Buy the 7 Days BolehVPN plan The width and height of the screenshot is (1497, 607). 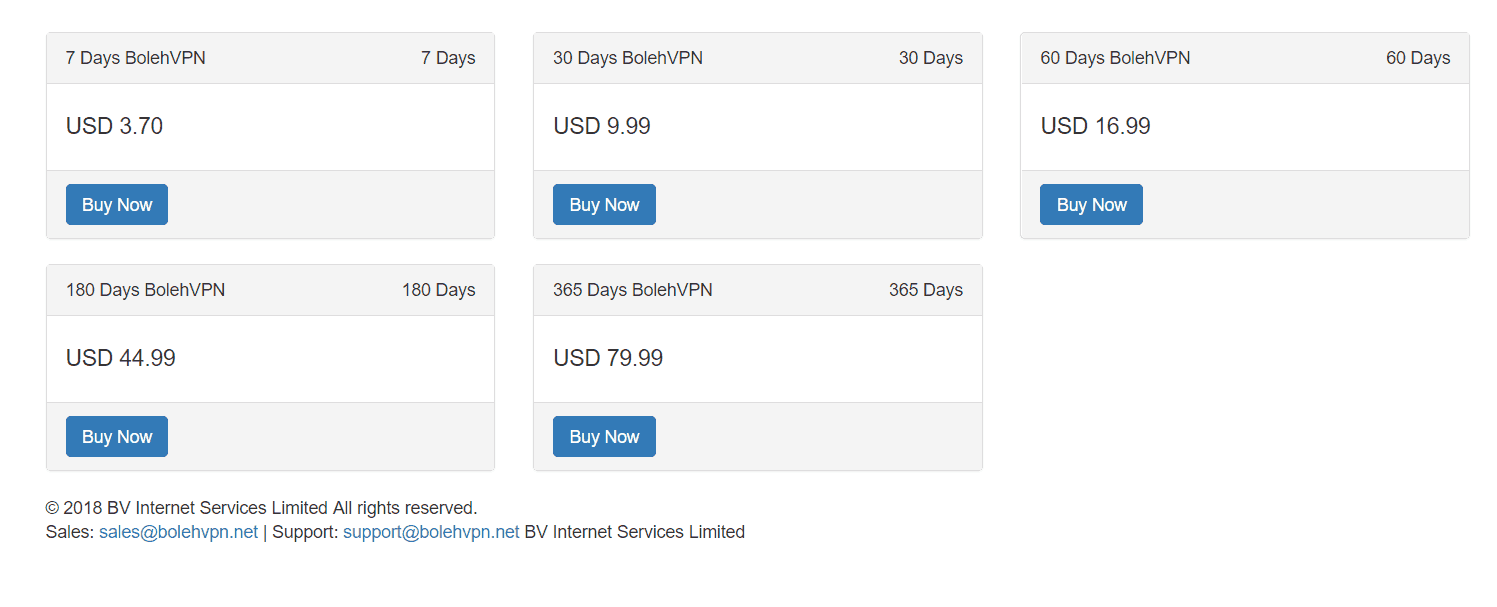117,205
